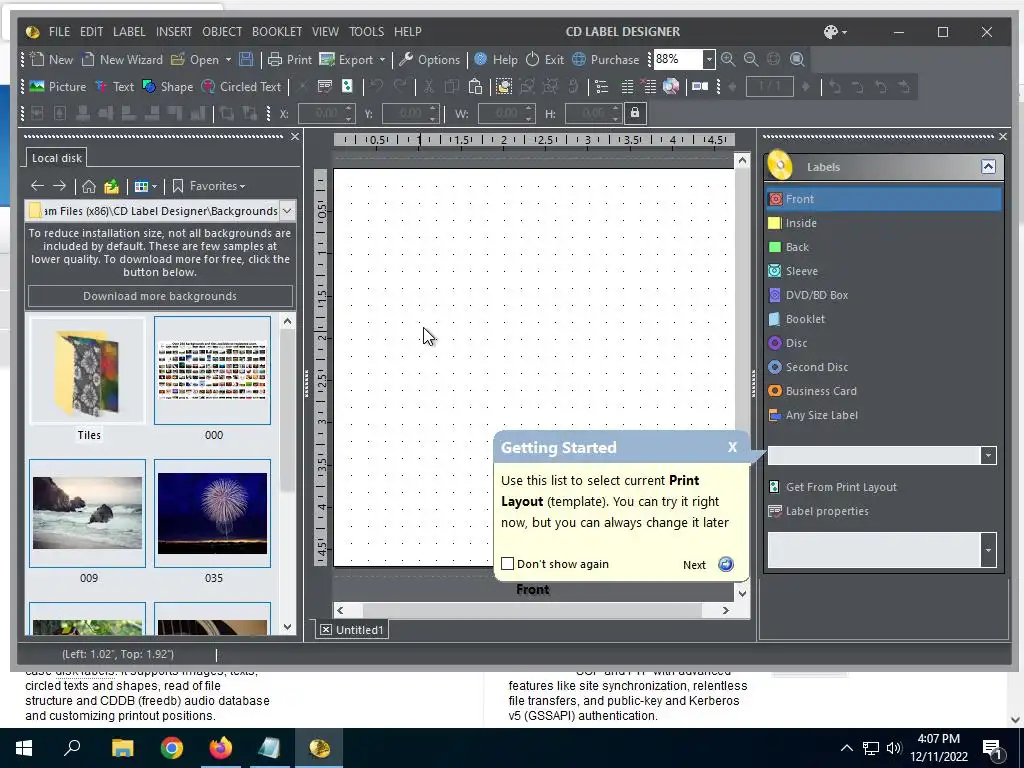
Task: Open the FILE menu
Action: coord(59,31)
